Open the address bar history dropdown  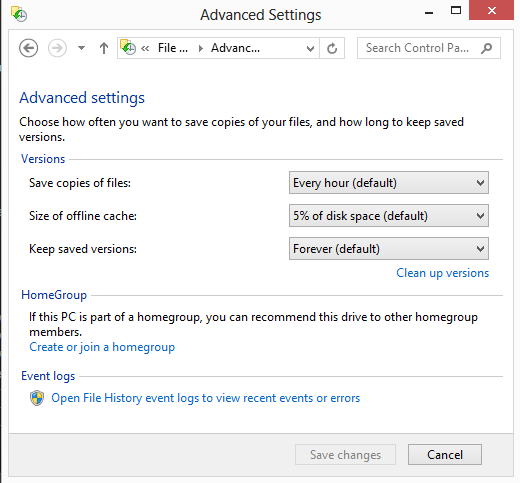pos(310,49)
